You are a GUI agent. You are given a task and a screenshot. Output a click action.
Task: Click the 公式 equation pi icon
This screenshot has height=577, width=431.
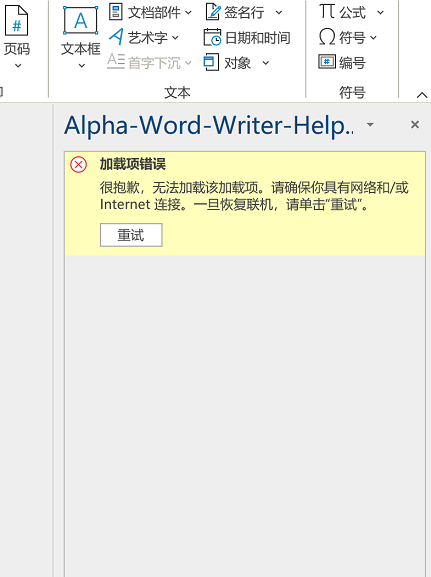coord(327,12)
